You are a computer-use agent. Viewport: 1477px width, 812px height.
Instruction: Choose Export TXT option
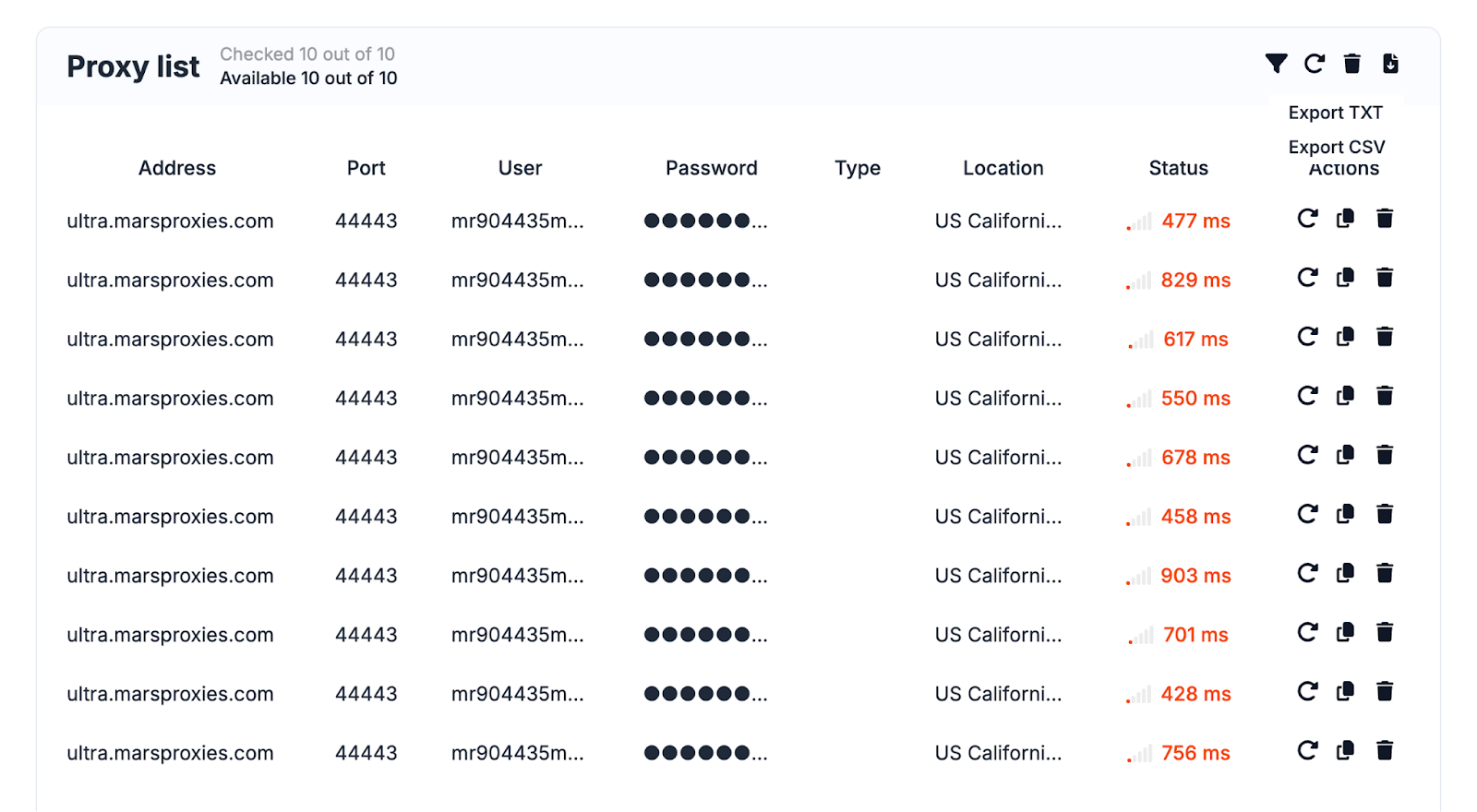point(1336,113)
